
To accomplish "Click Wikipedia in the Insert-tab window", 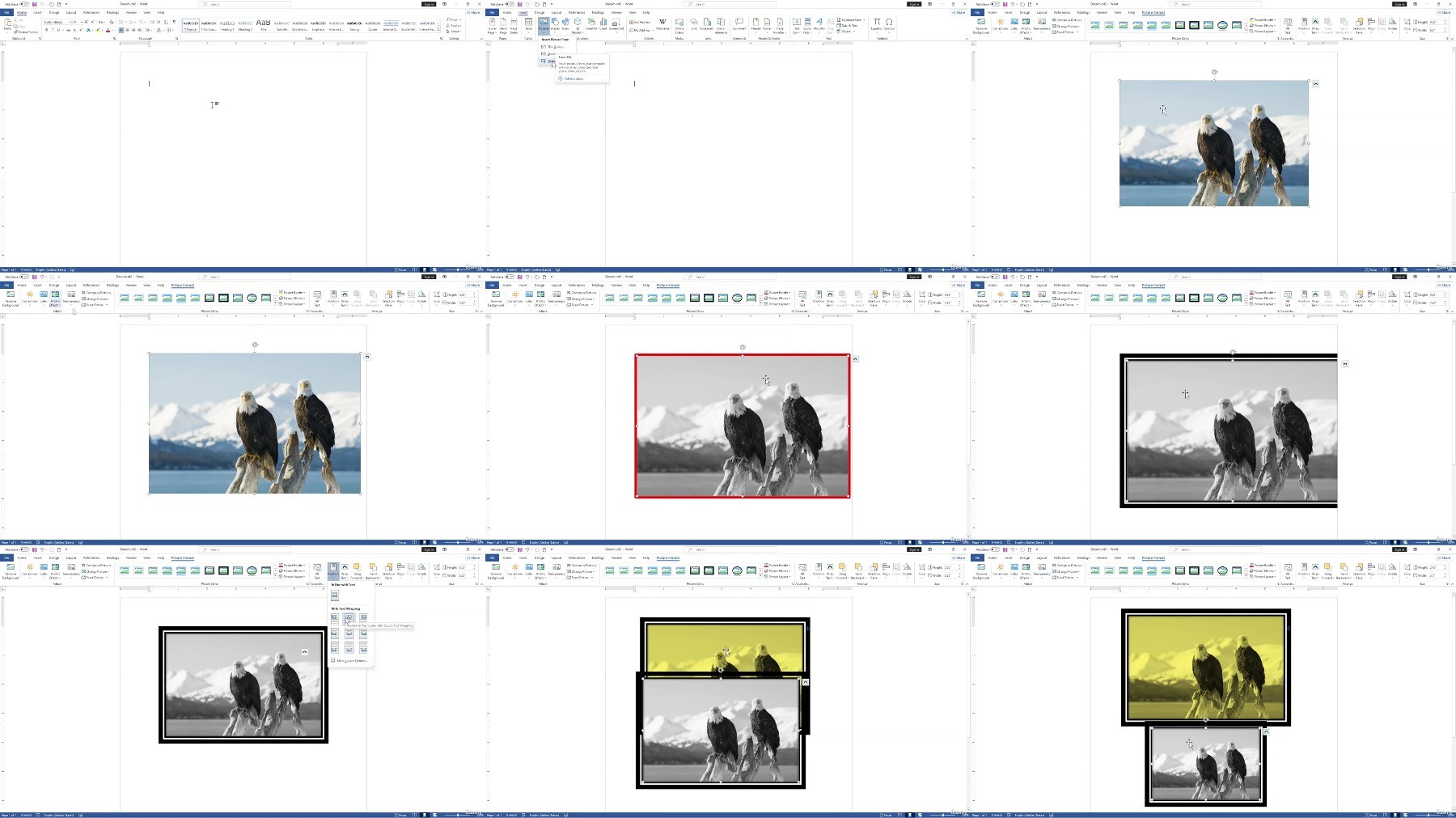I will click(662, 24).
